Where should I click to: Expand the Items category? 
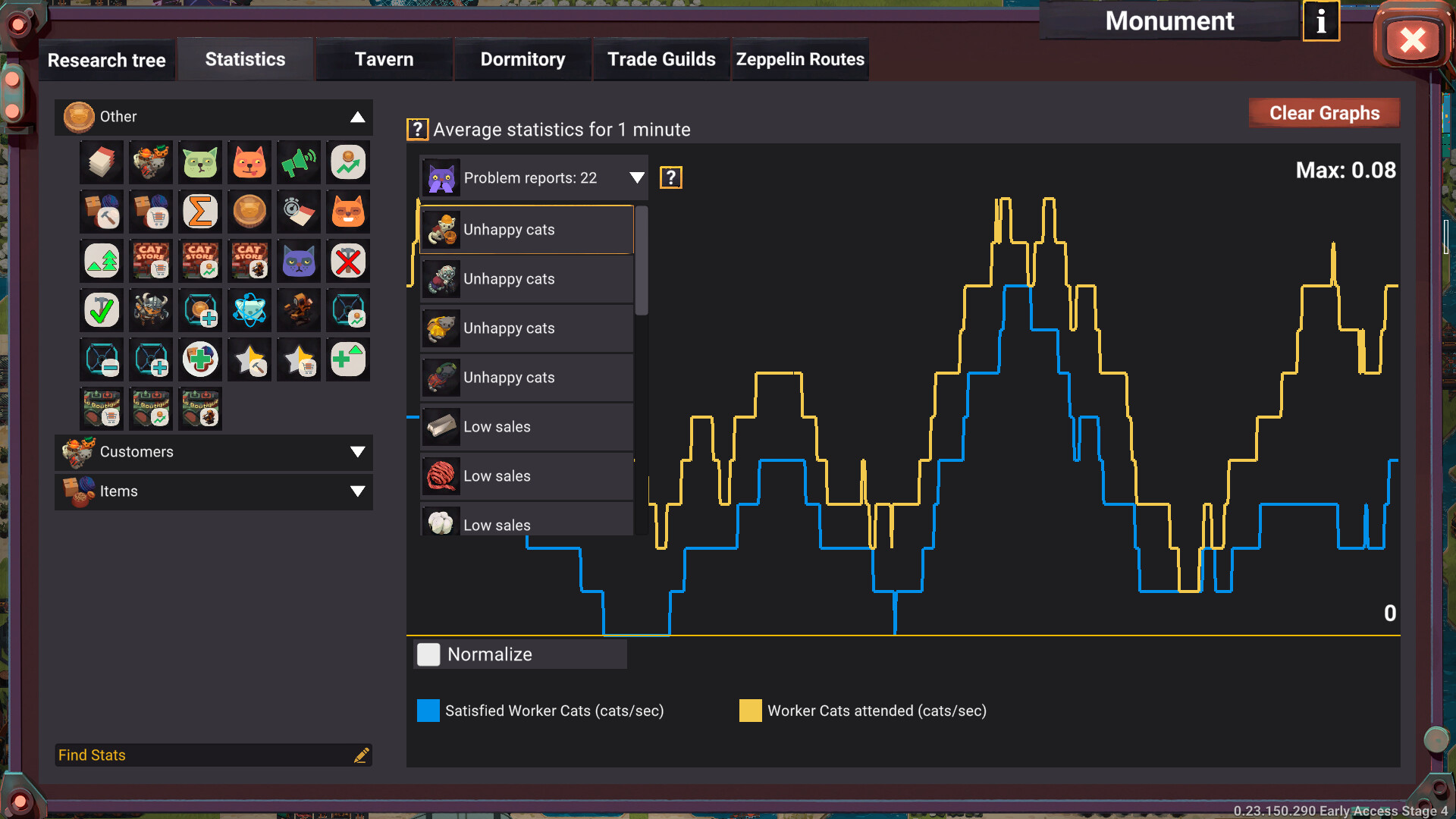point(357,491)
